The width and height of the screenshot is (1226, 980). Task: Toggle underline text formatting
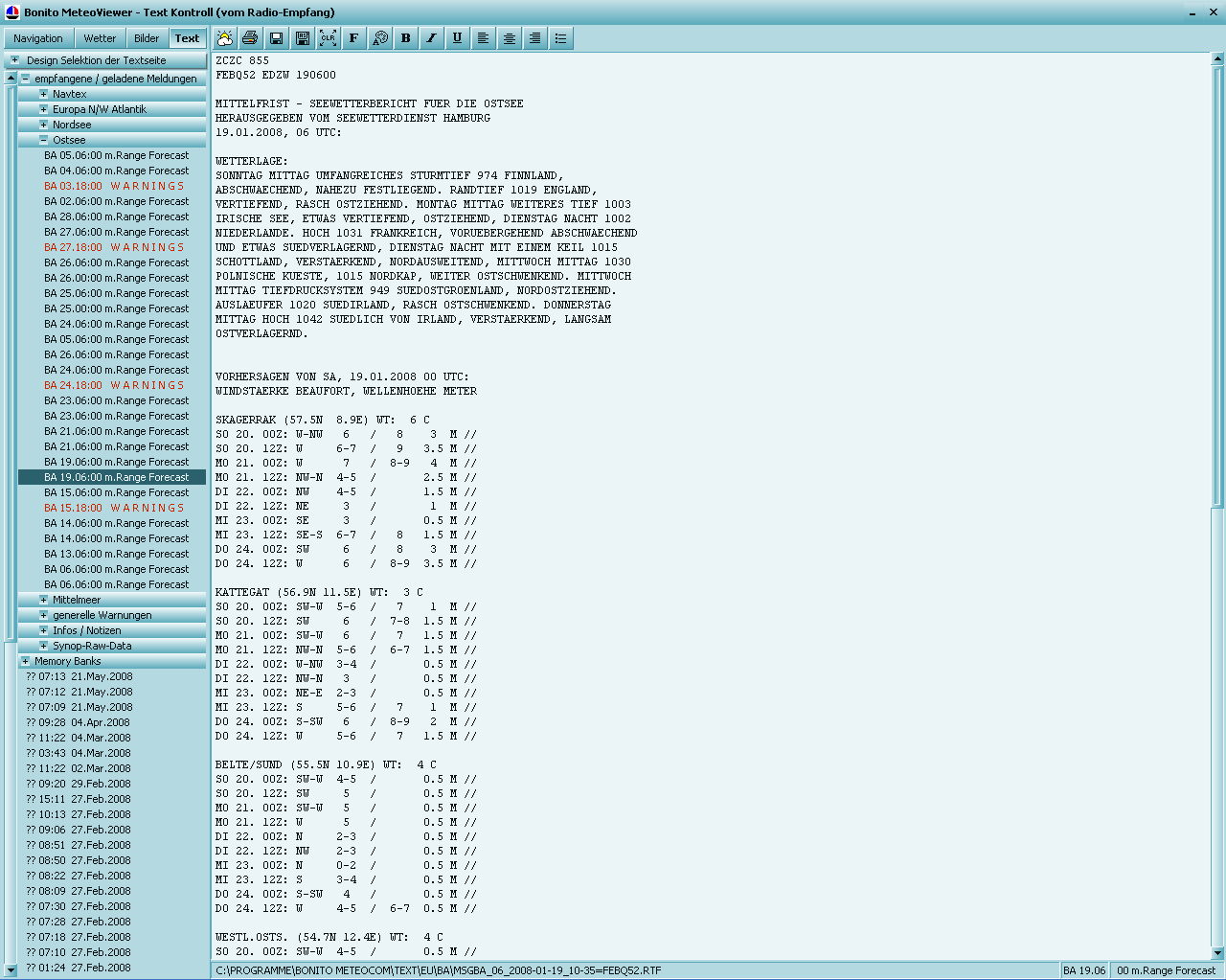457,38
